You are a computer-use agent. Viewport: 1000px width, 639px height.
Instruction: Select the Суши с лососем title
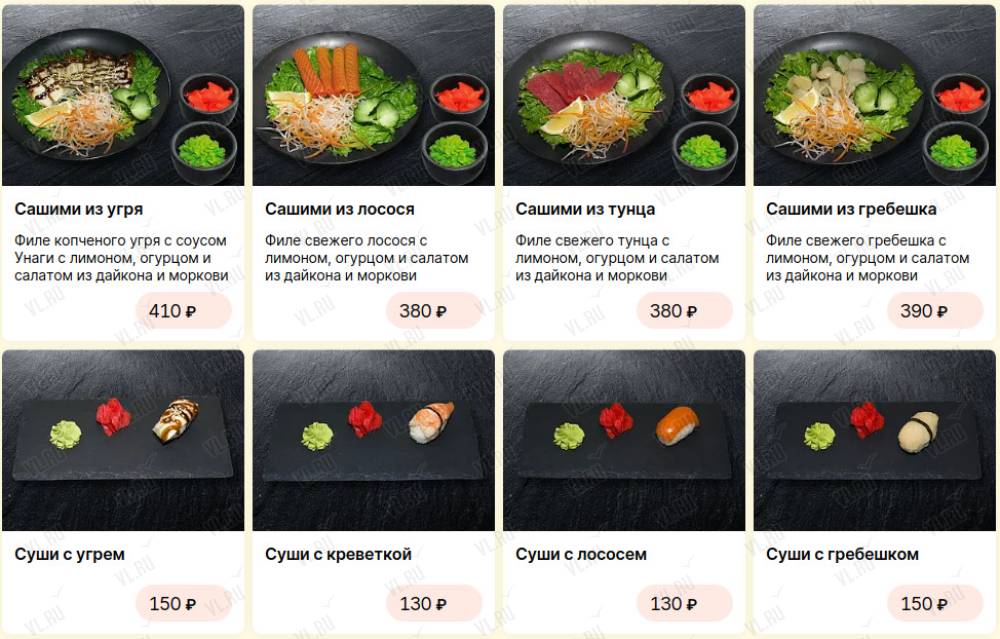coord(581,554)
